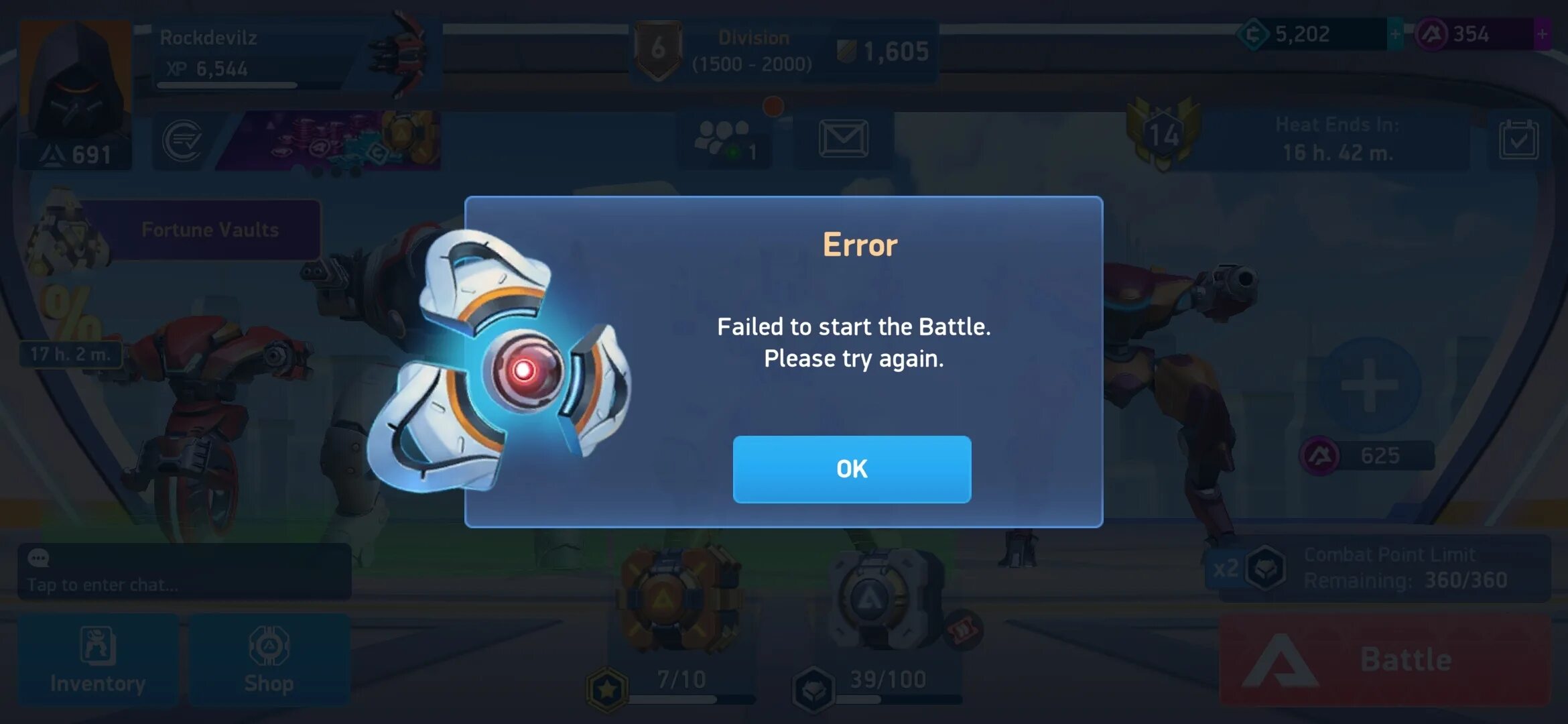Open the quests checkmark icon beside banner
This screenshot has width=1568, height=724.
[x=182, y=139]
